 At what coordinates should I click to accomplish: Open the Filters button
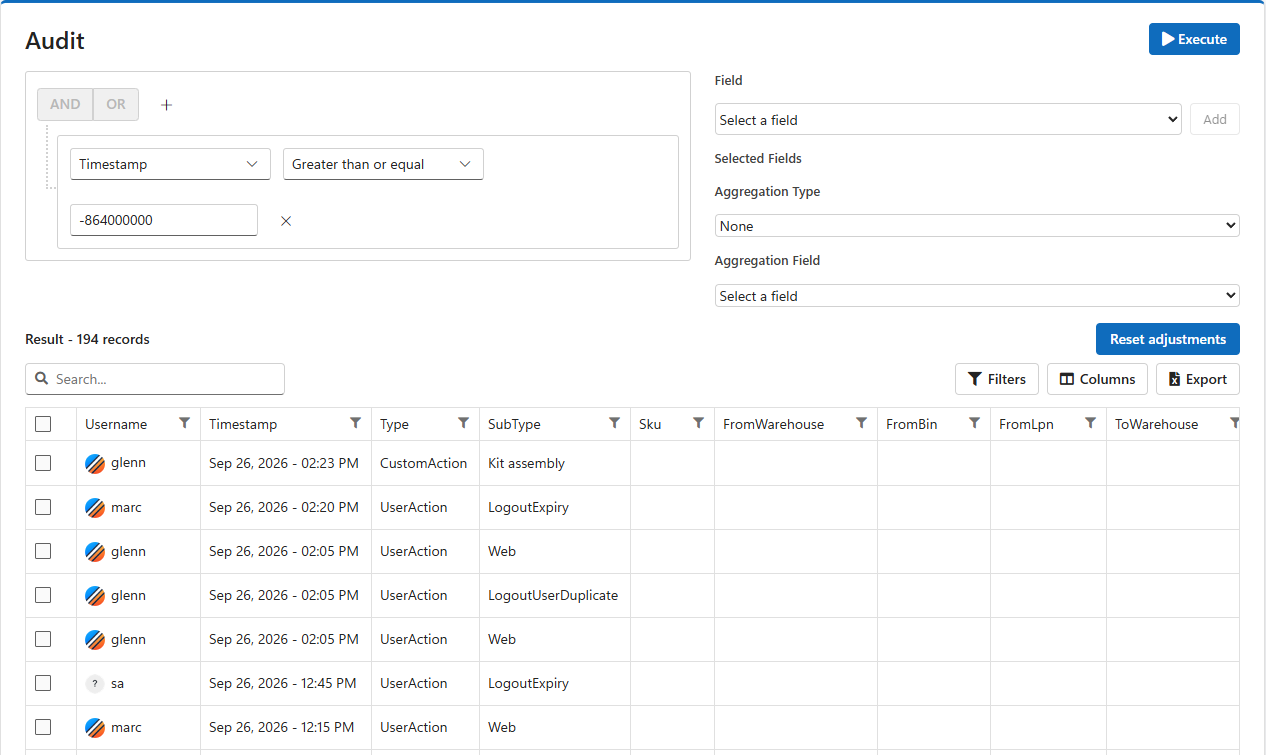997,379
